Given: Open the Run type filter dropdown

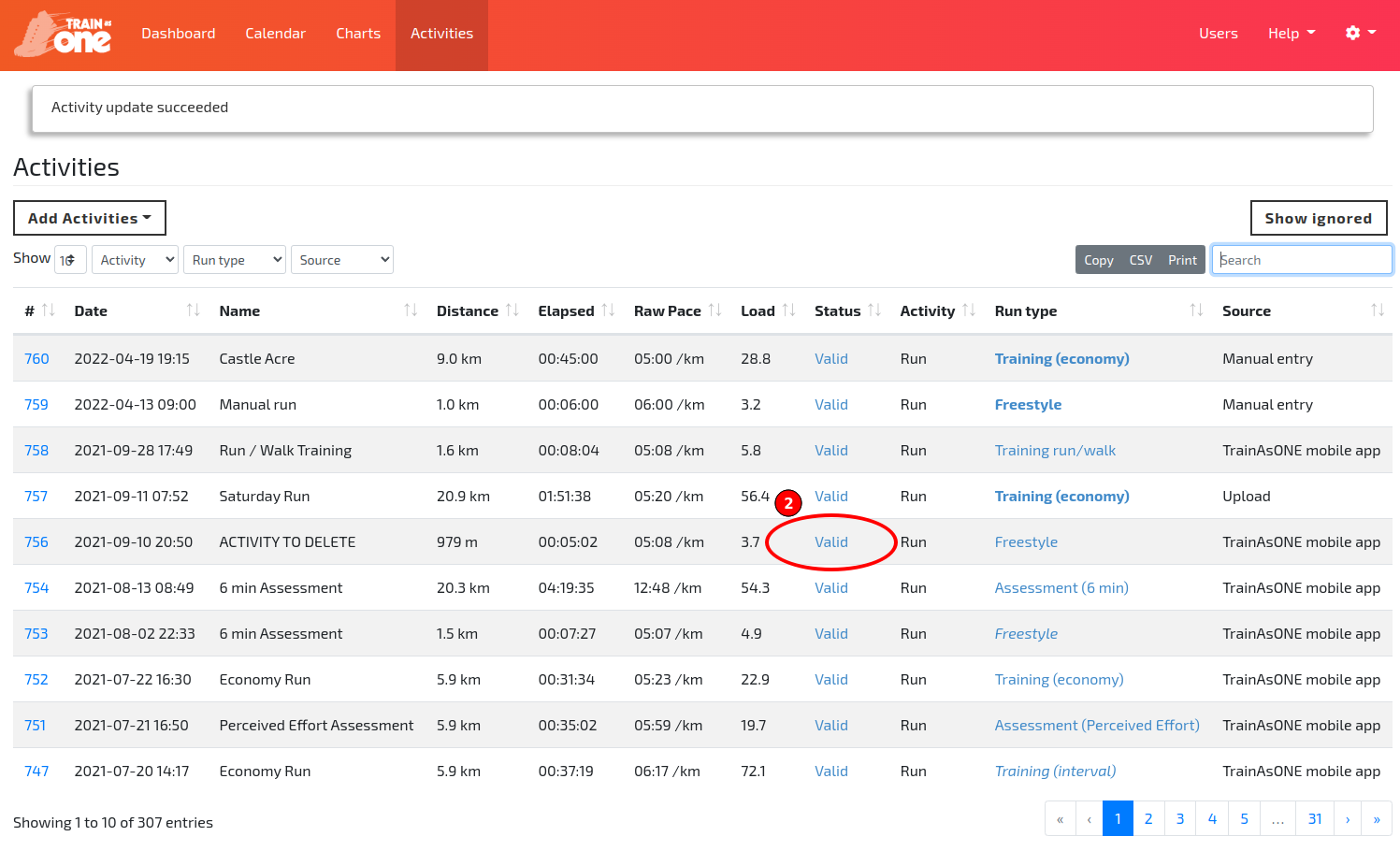Looking at the screenshot, I should tap(234, 259).
